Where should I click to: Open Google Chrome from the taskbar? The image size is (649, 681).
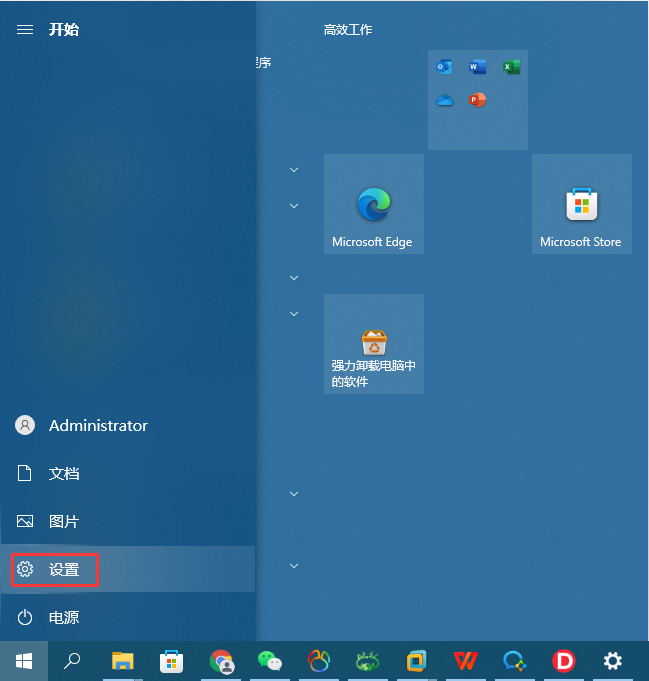[222, 661]
